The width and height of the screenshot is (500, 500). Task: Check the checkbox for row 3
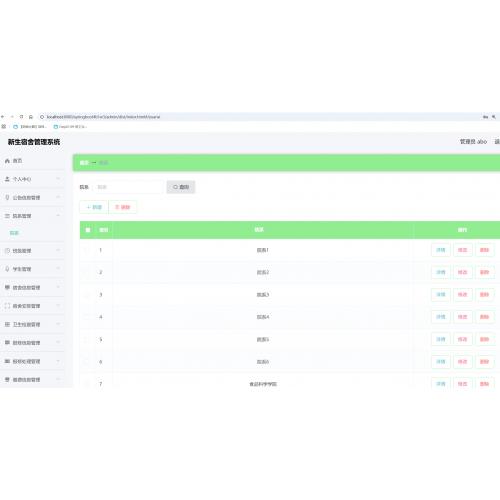pos(88,295)
